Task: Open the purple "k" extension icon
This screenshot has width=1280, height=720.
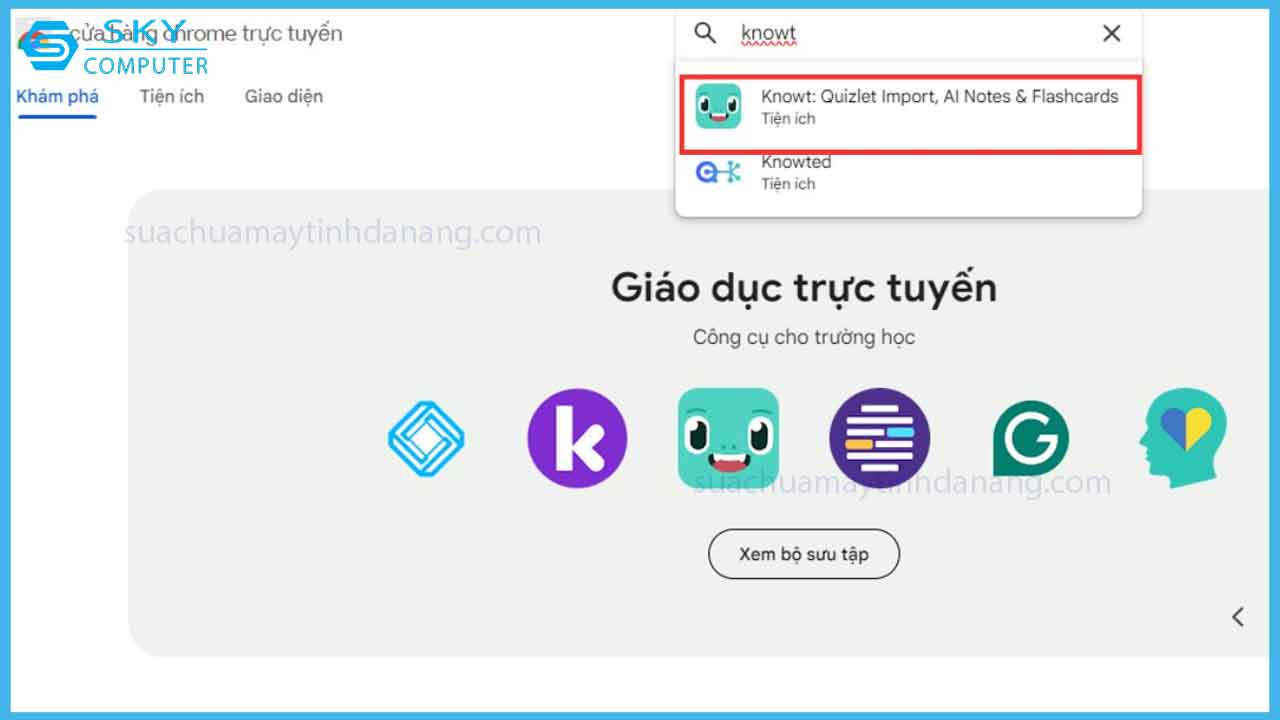Action: (577, 438)
